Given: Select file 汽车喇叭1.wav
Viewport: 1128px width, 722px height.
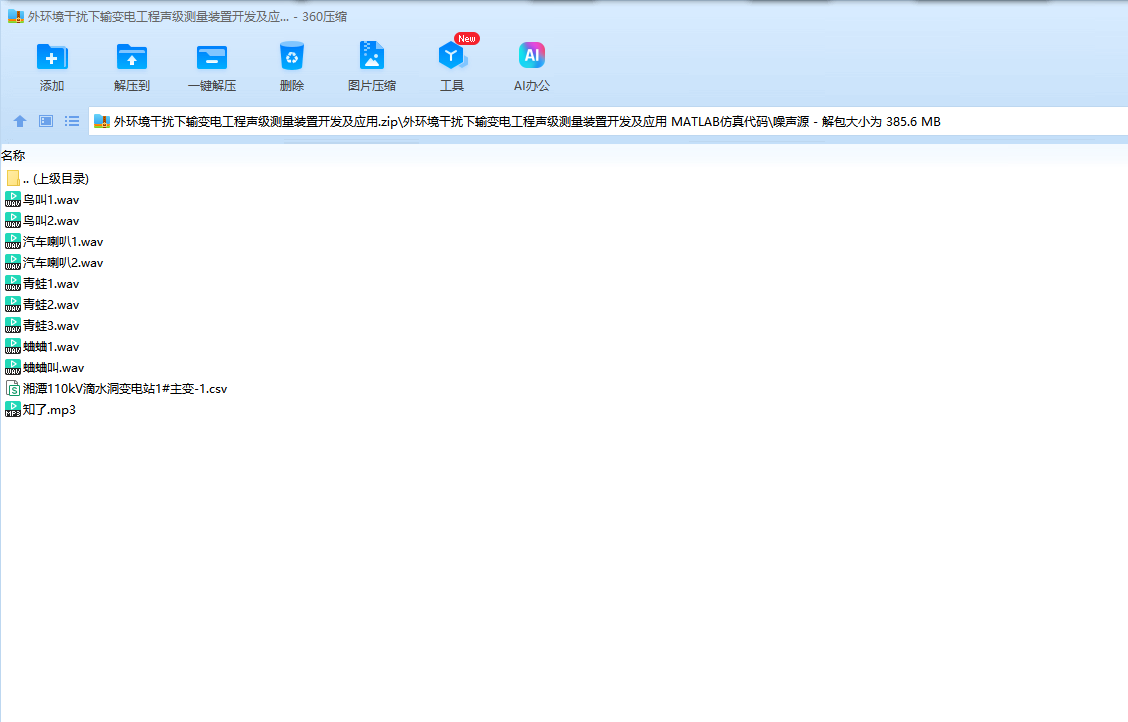Looking at the screenshot, I should pos(55,242).
